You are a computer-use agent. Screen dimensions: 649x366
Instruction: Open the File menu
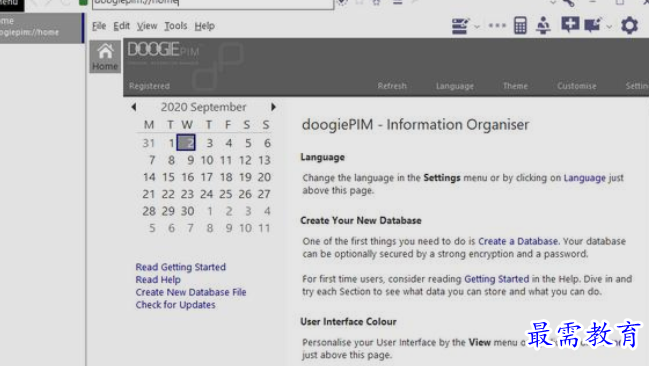(99, 26)
